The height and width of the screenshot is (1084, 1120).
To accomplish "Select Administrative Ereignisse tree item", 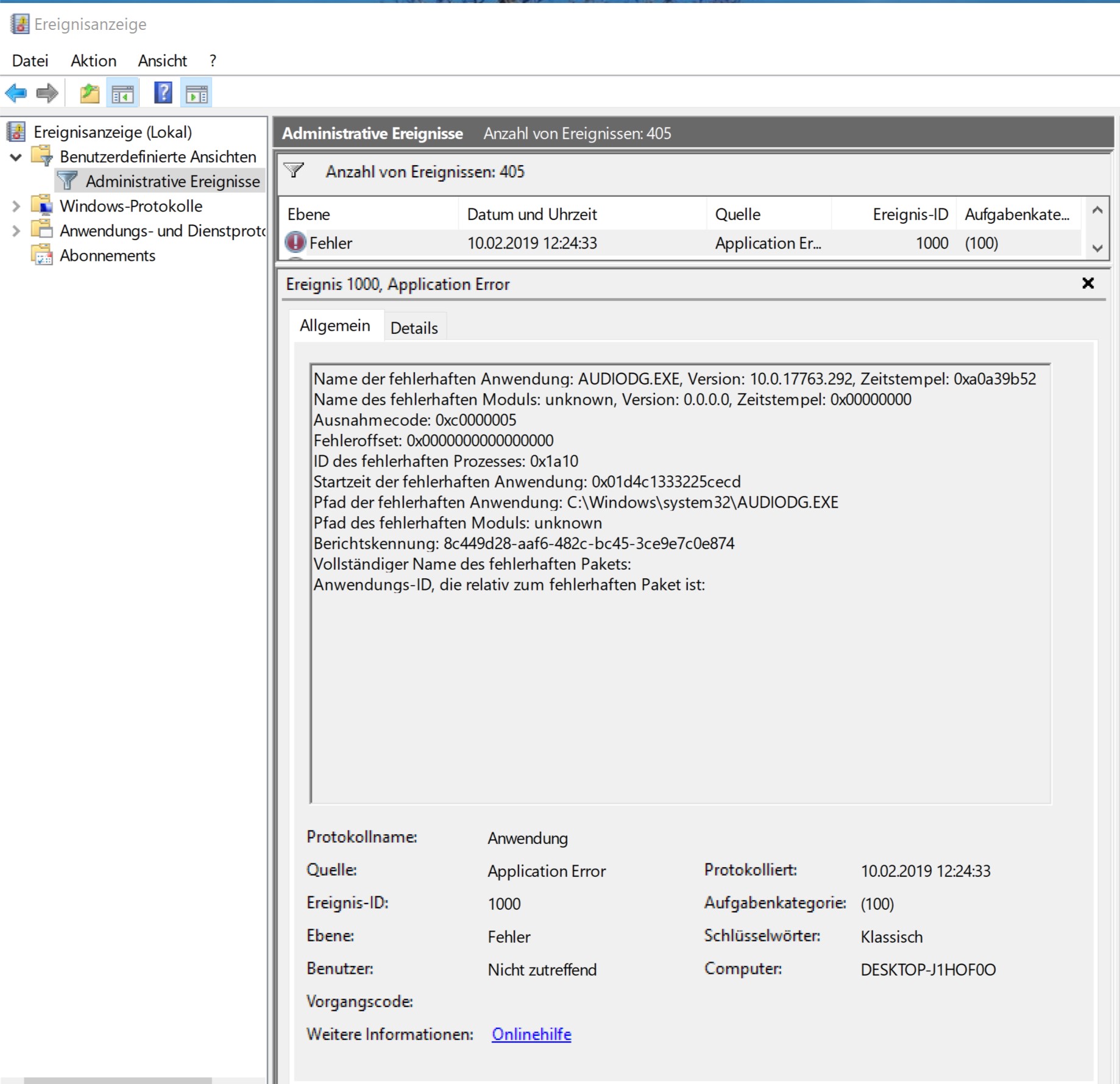I will (173, 181).
